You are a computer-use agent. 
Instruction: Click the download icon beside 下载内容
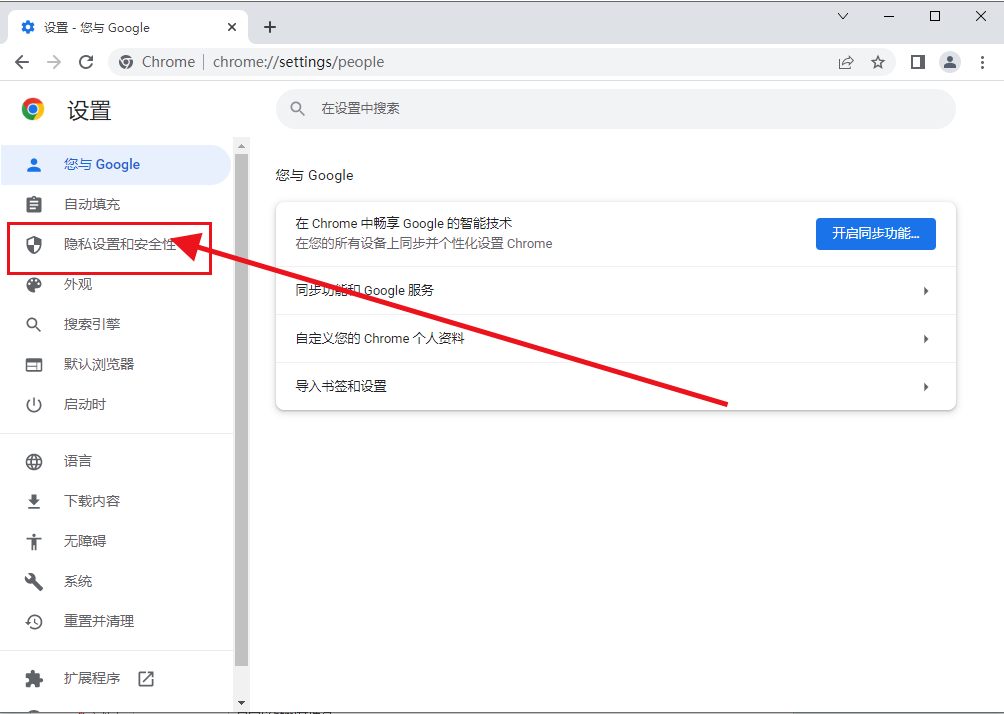pyautogui.click(x=34, y=501)
